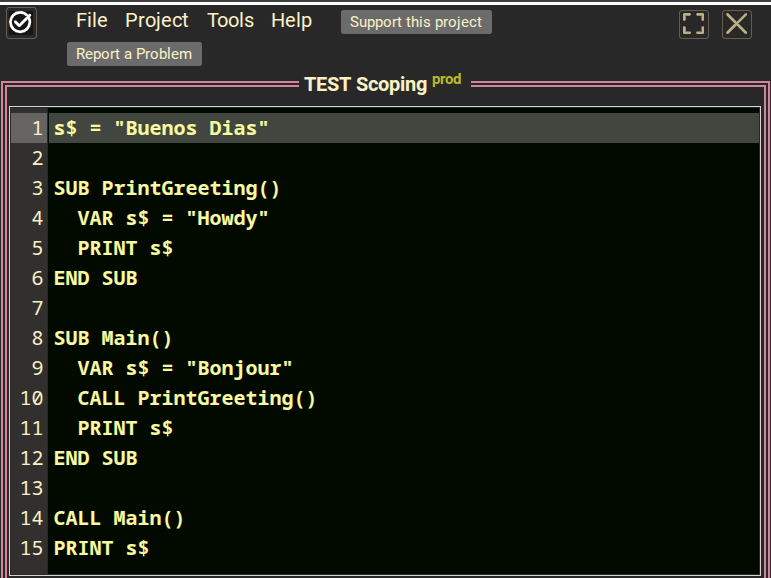Click on SUB PrintGreeting() line

(x=167, y=189)
